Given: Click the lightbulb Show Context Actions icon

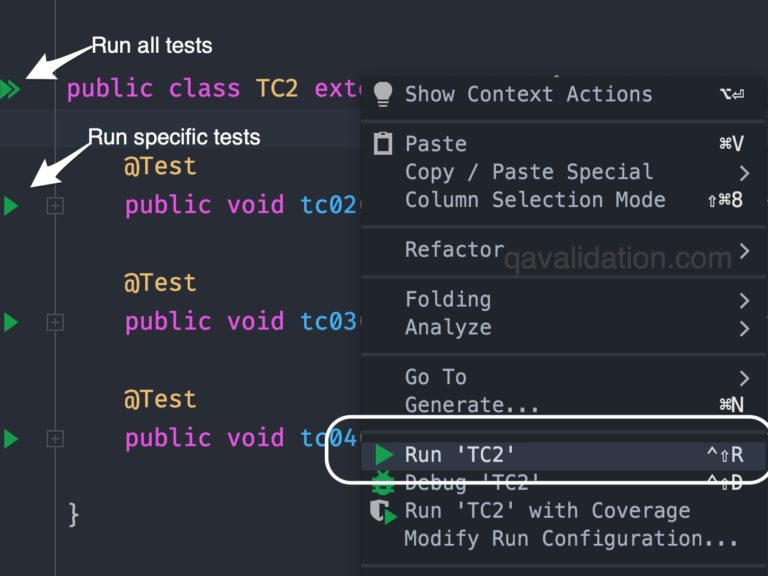Looking at the screenshot, I should point(383,94).
